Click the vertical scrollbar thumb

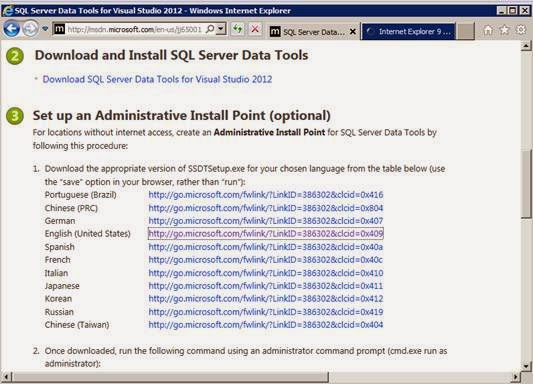[x=526, y=184]
